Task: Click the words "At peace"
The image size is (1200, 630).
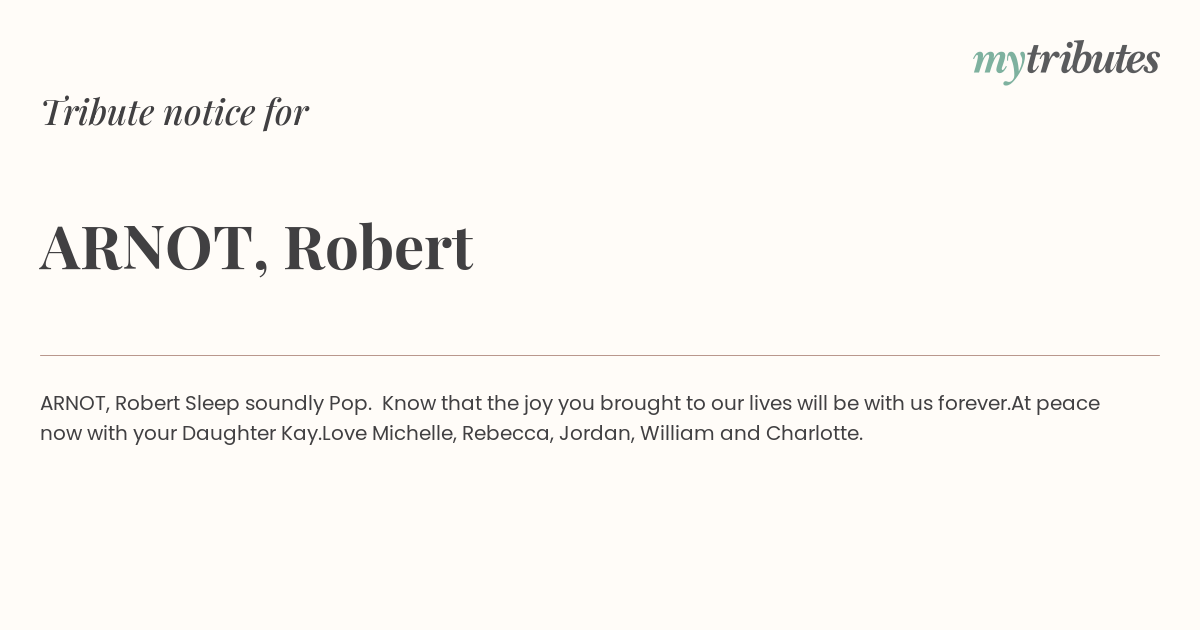Action: (1055, 404)
